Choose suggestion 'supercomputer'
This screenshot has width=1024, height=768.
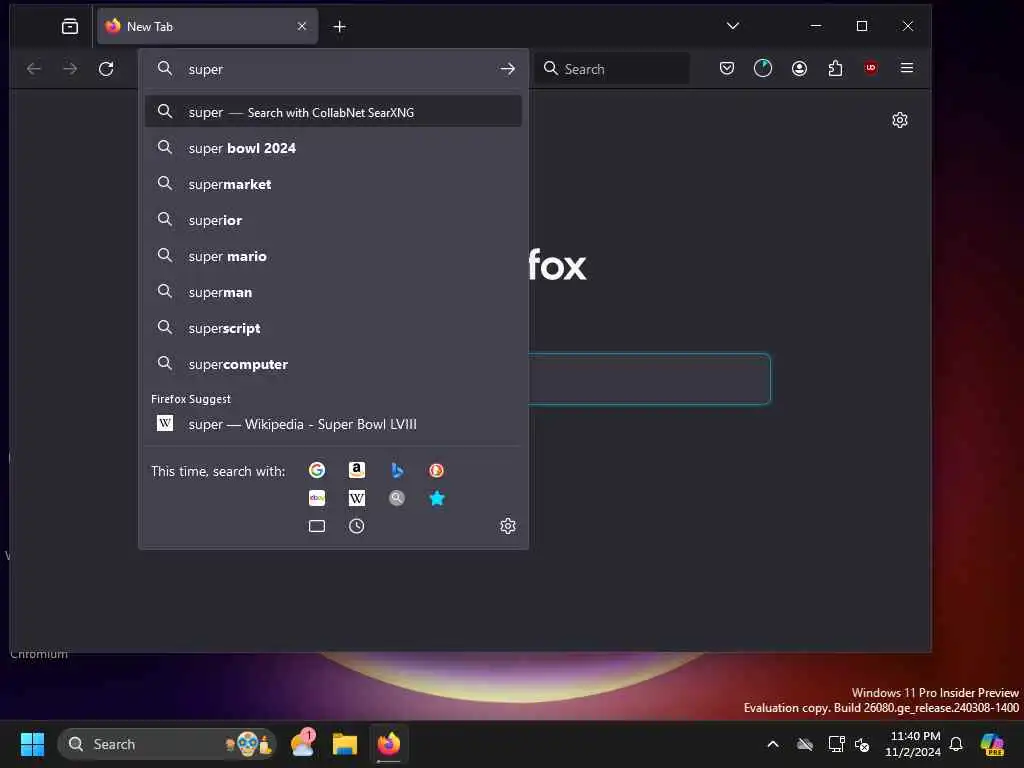tap(333, 364)
